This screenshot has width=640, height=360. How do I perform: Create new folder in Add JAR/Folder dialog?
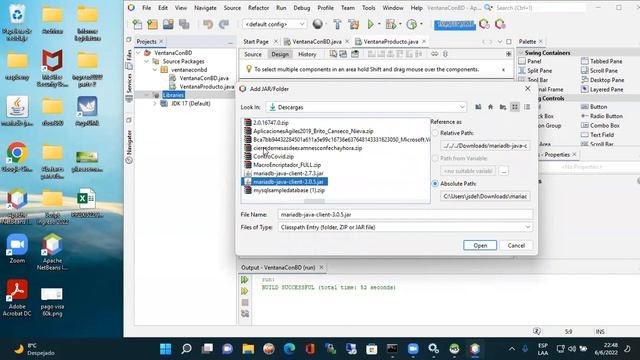click(503, 107)
